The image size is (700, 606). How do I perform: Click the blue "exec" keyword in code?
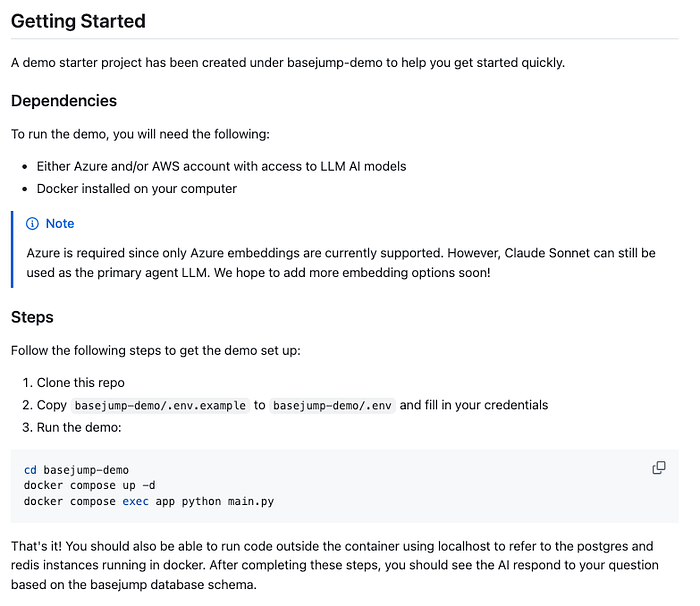pos(136,502)
